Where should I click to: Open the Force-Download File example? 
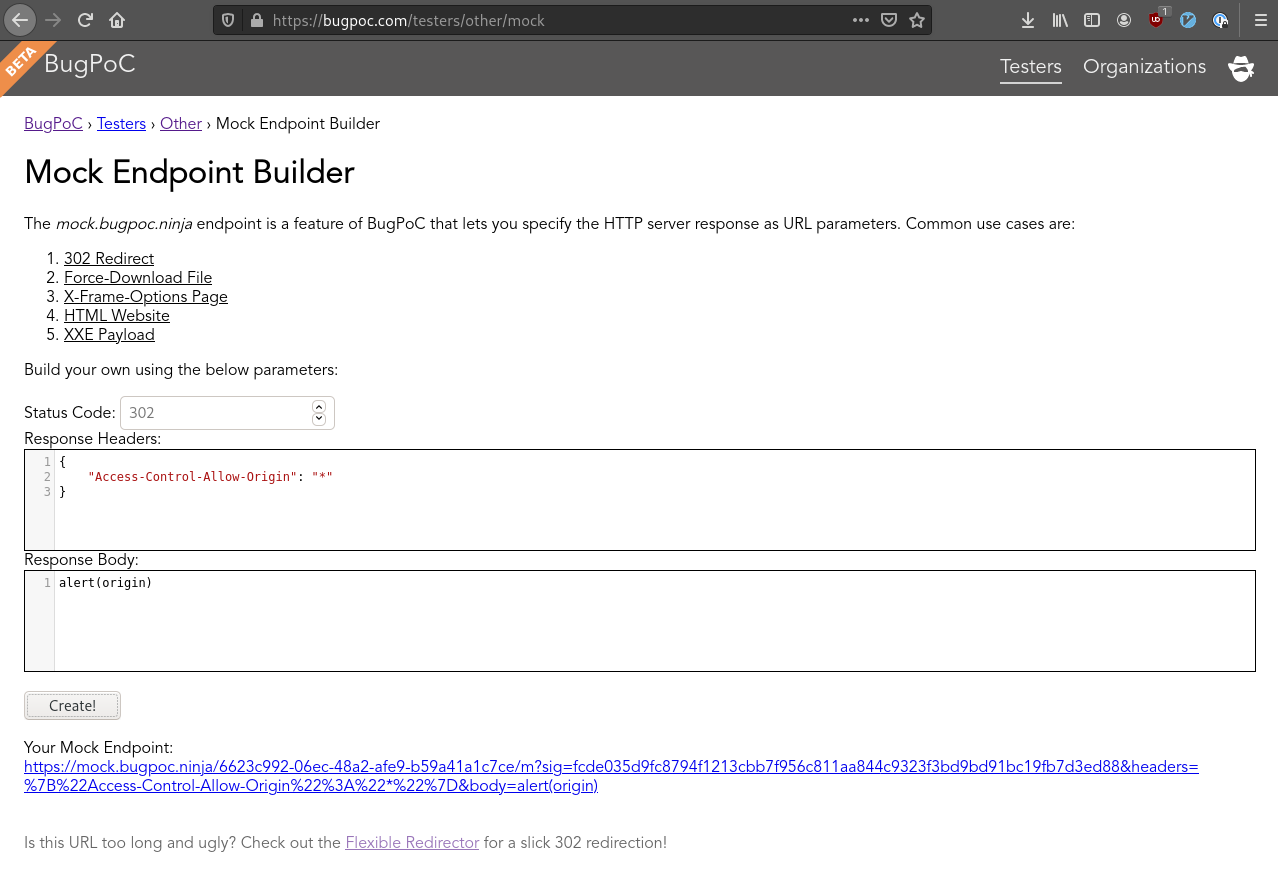[138, 278]
